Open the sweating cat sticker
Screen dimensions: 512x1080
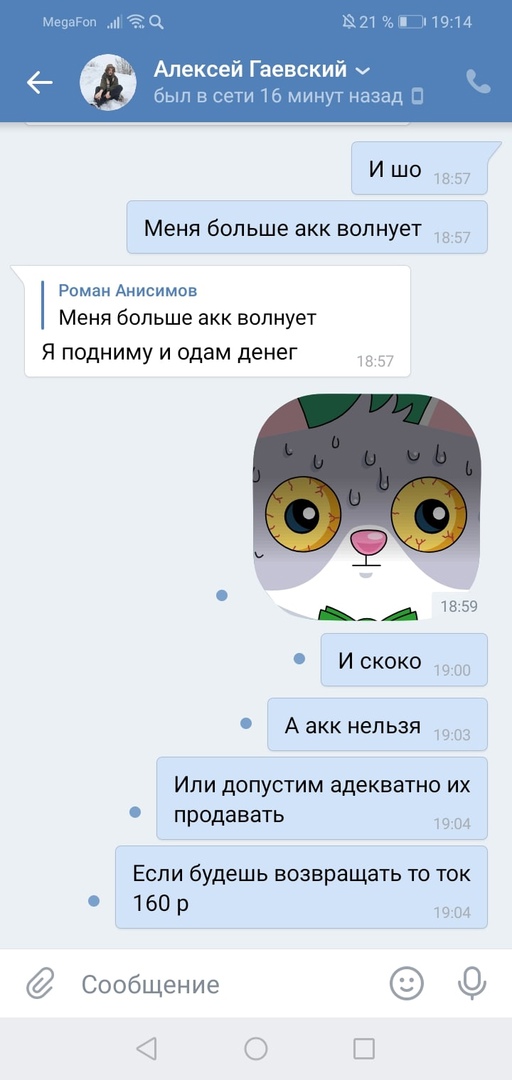[367, 507]
